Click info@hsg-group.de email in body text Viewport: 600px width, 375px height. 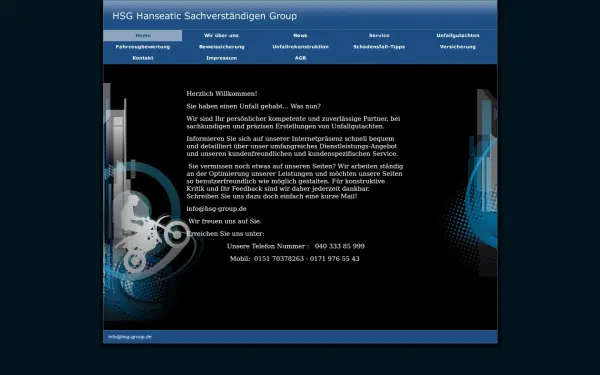[217, 209]
